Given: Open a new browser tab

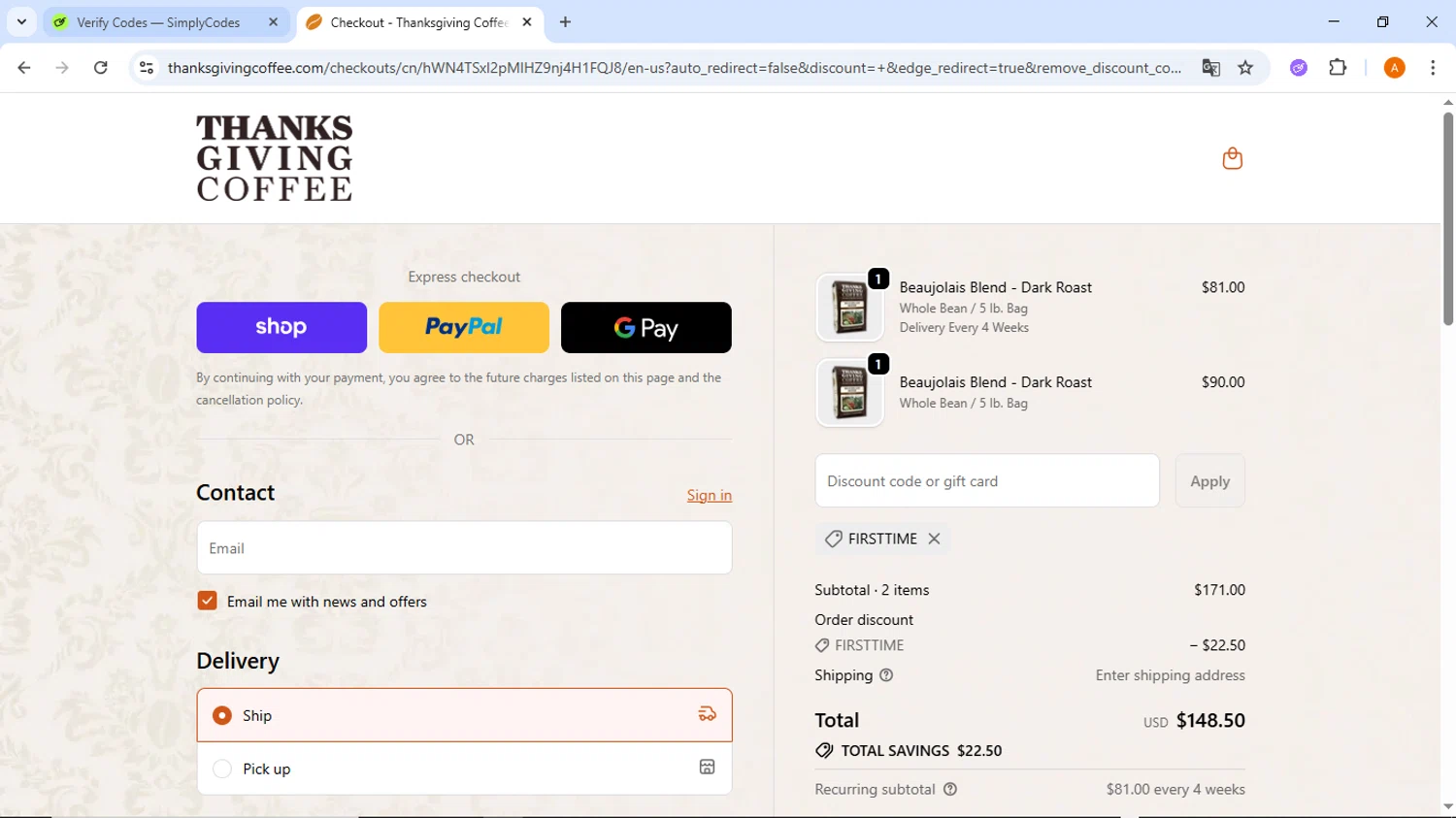Looking at the screenshot, I should [566, 21].
